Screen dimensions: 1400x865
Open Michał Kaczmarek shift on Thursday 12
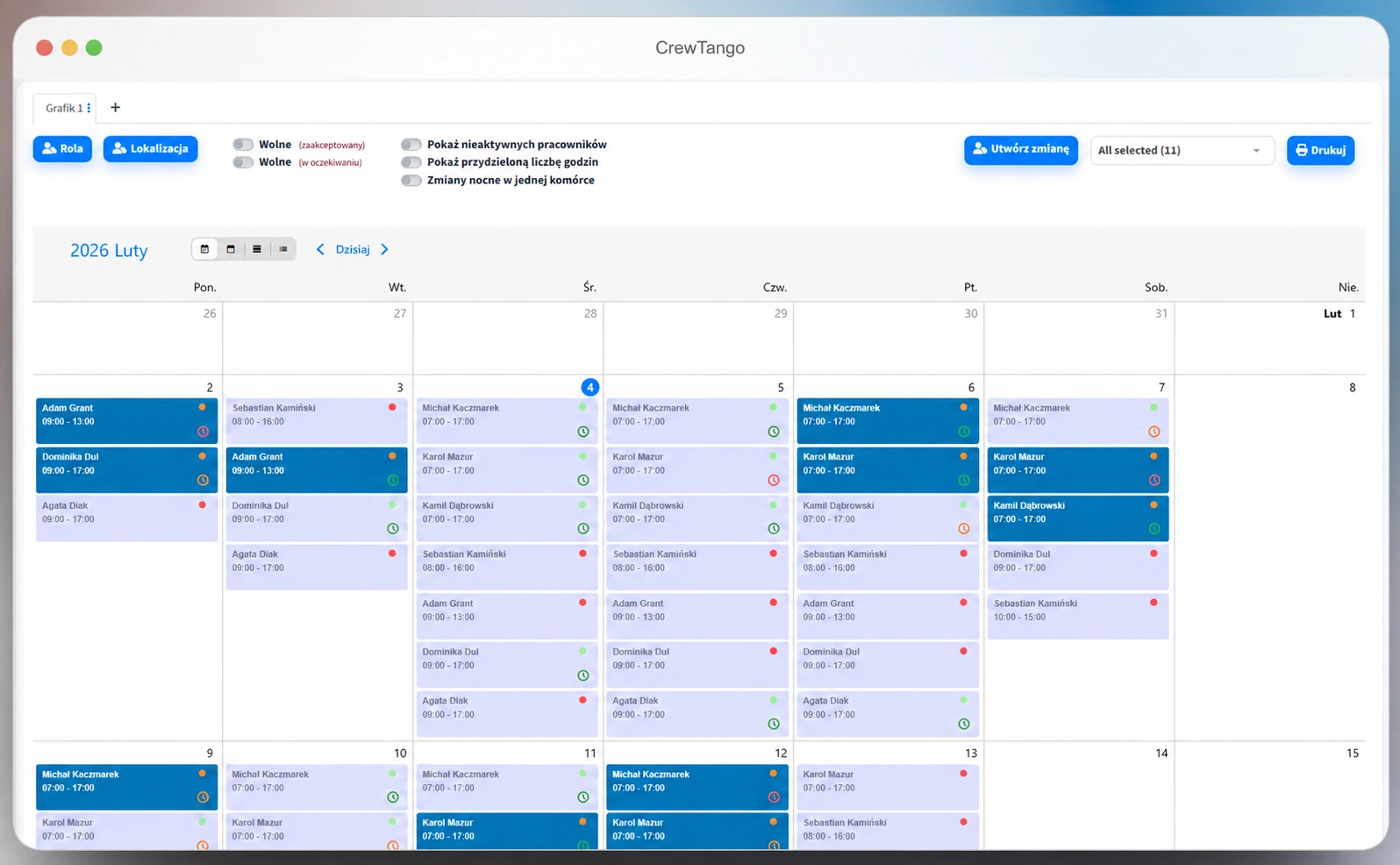(697, 787)
